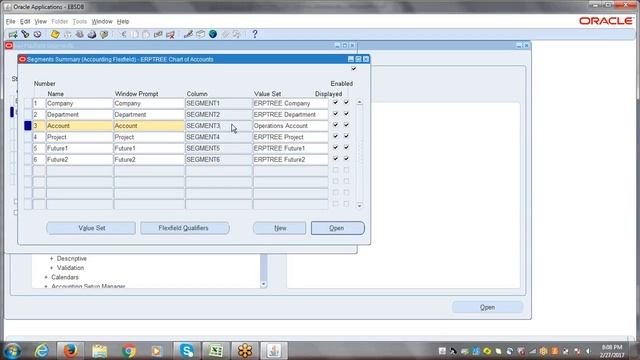
Task: Toggle Displayed checkbox for Project segment
Action: point(336,136)
